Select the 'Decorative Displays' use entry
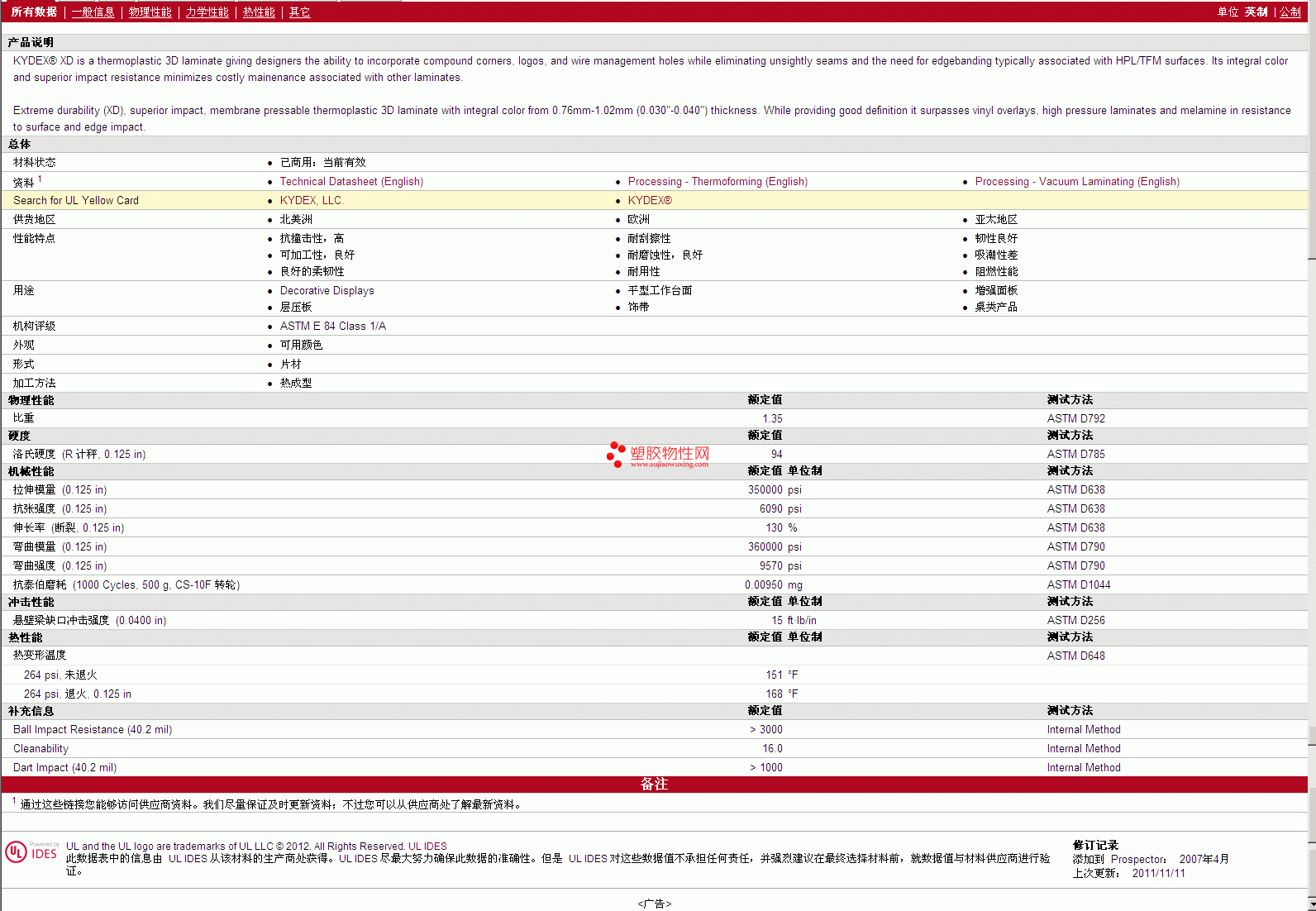The width and height of the screenshot is (1316, 911). tap(327, 291)
